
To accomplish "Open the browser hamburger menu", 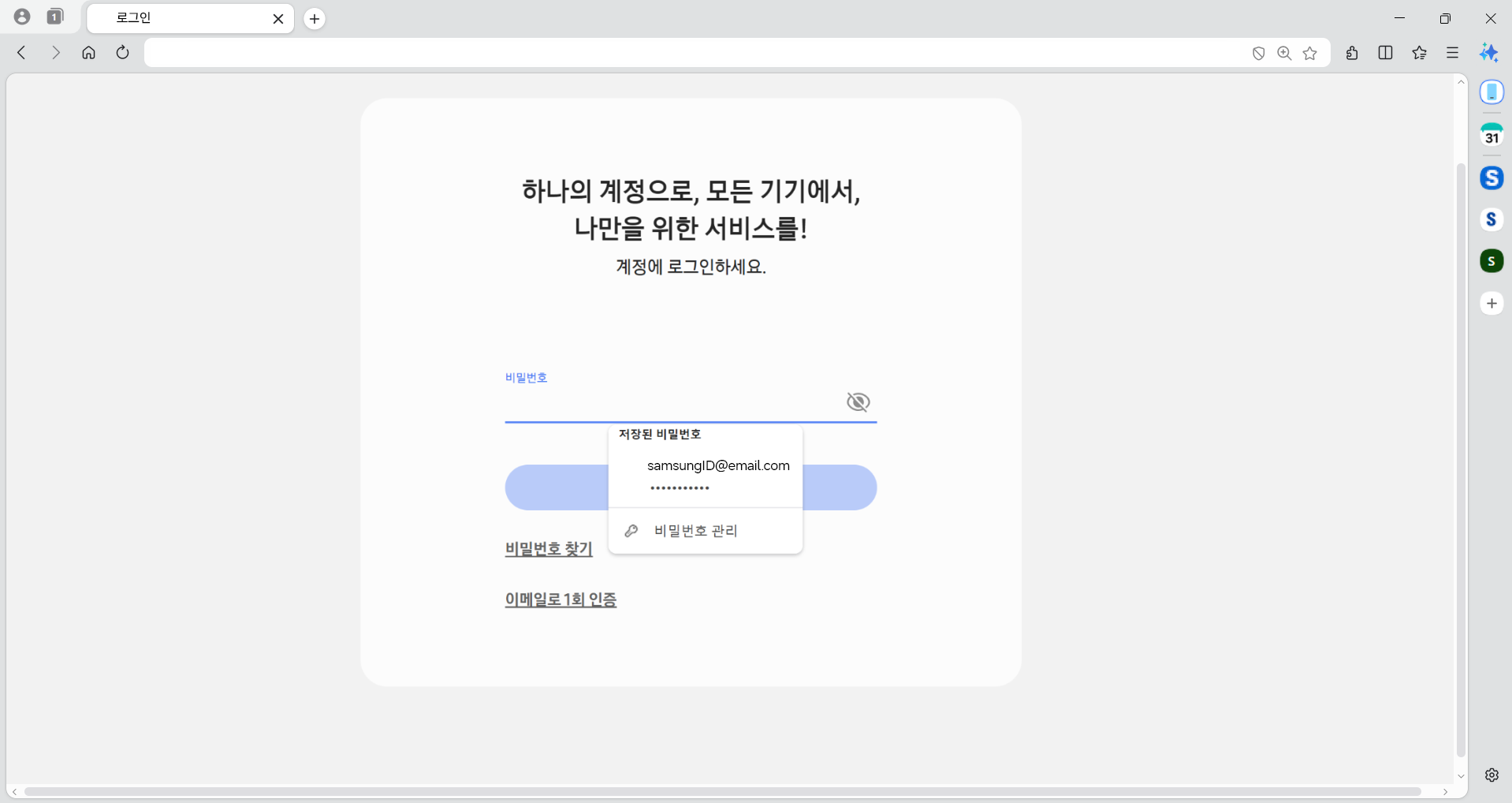I will (1452, 53).
